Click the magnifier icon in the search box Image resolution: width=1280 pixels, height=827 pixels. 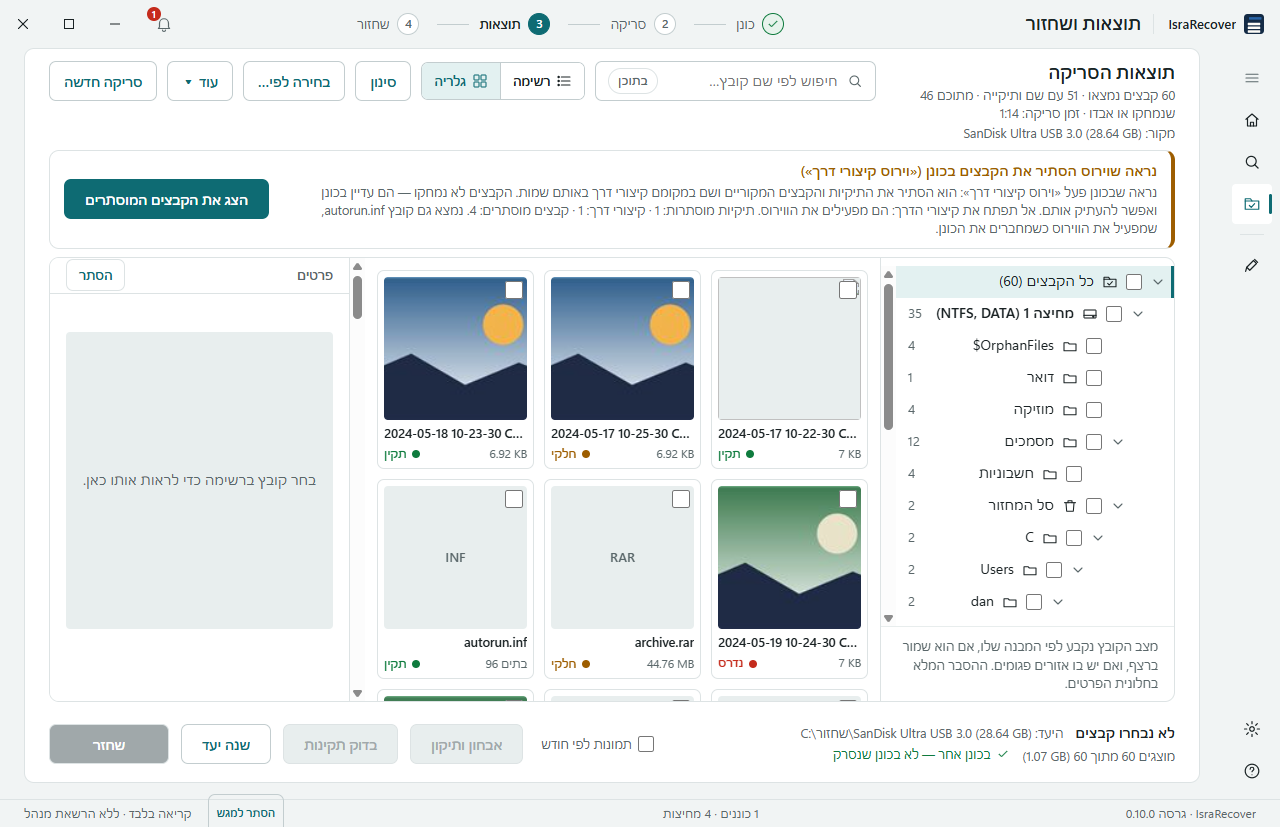point(855,81)
